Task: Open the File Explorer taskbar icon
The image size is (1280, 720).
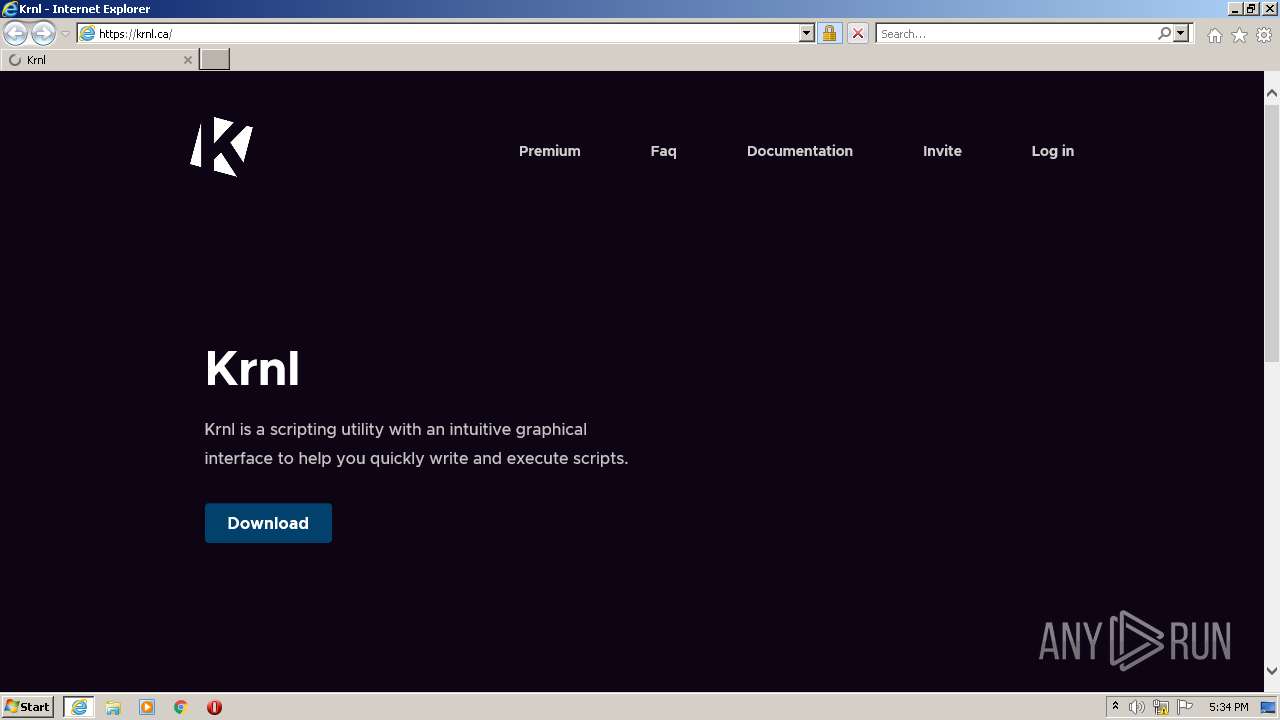Action: (113, 707)
